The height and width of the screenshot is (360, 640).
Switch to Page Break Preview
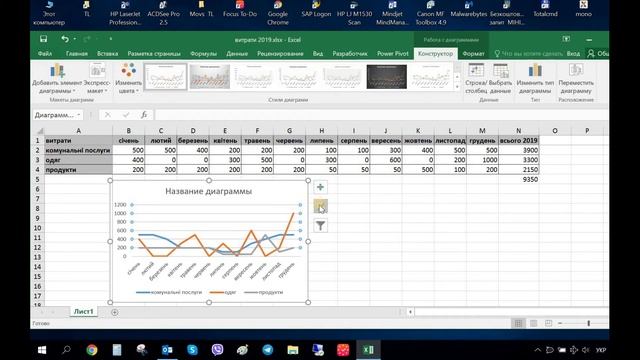[548, 323]
